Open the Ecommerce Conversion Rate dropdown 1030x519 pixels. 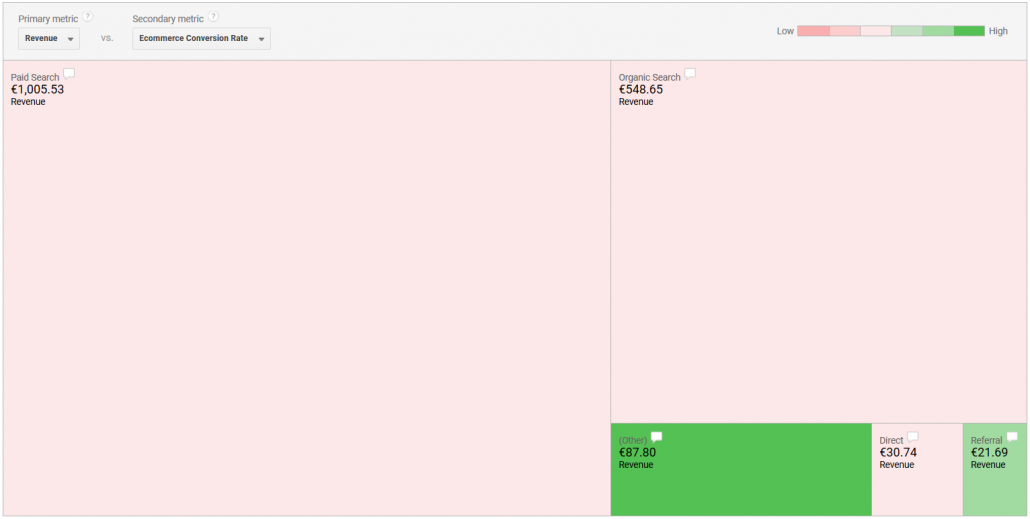201,38
